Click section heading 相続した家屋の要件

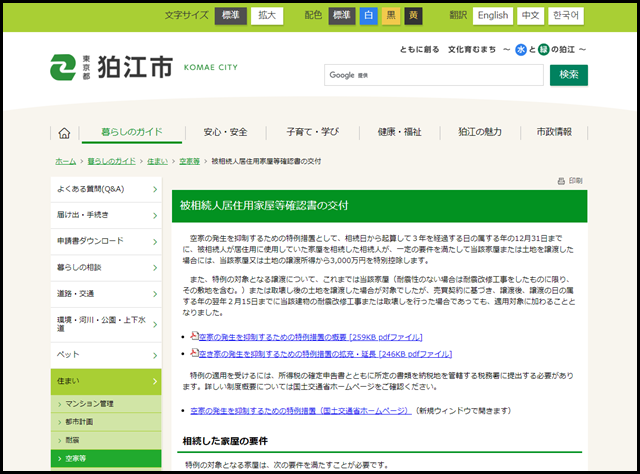pos(225,441)
